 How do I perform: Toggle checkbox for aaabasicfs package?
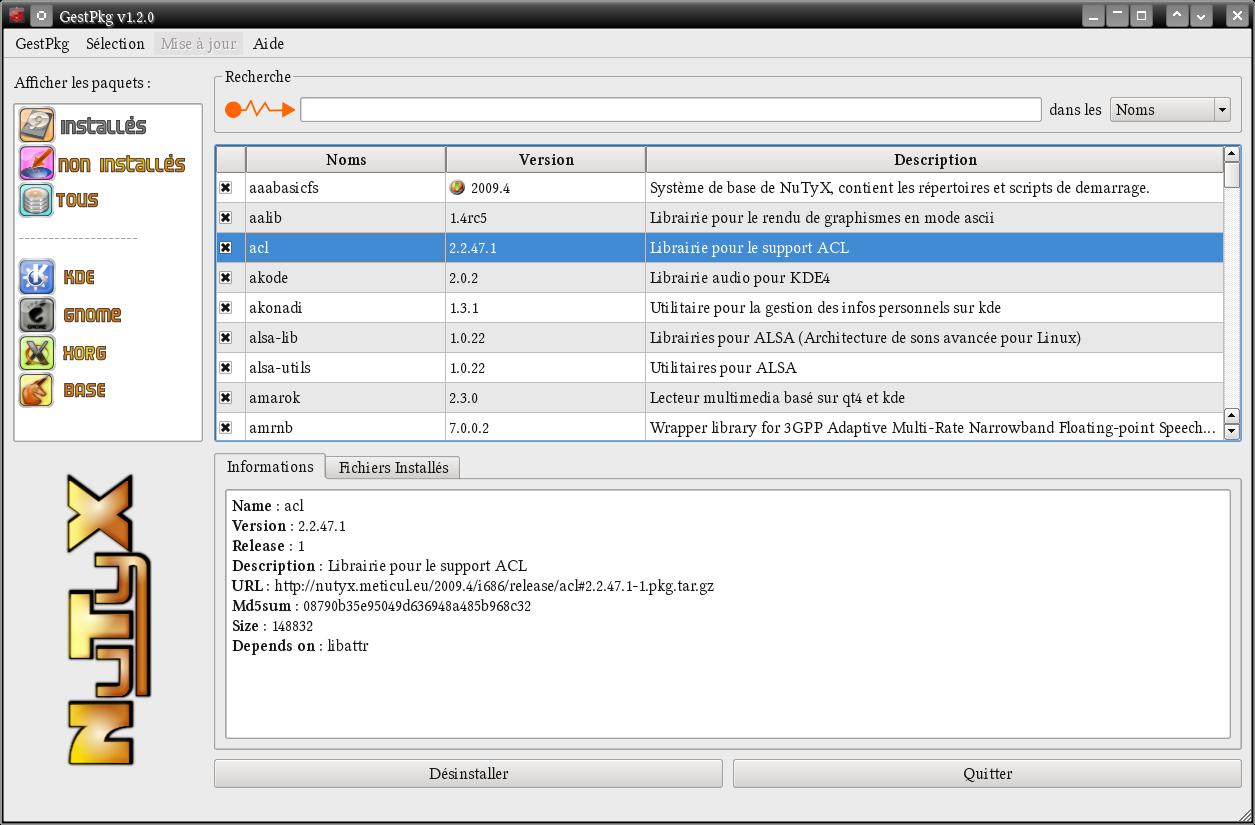pyautogui.click(x=226, y=187)
